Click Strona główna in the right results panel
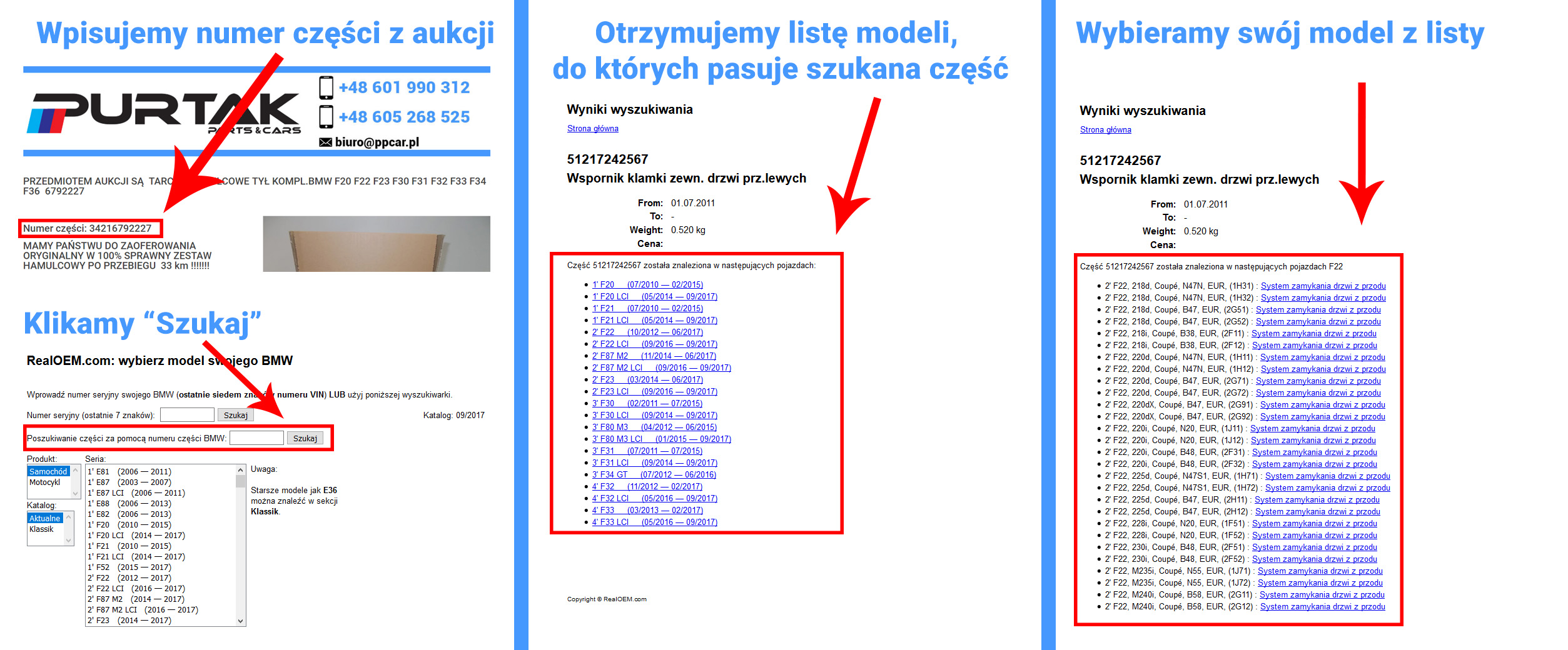 click(1106, 130)
